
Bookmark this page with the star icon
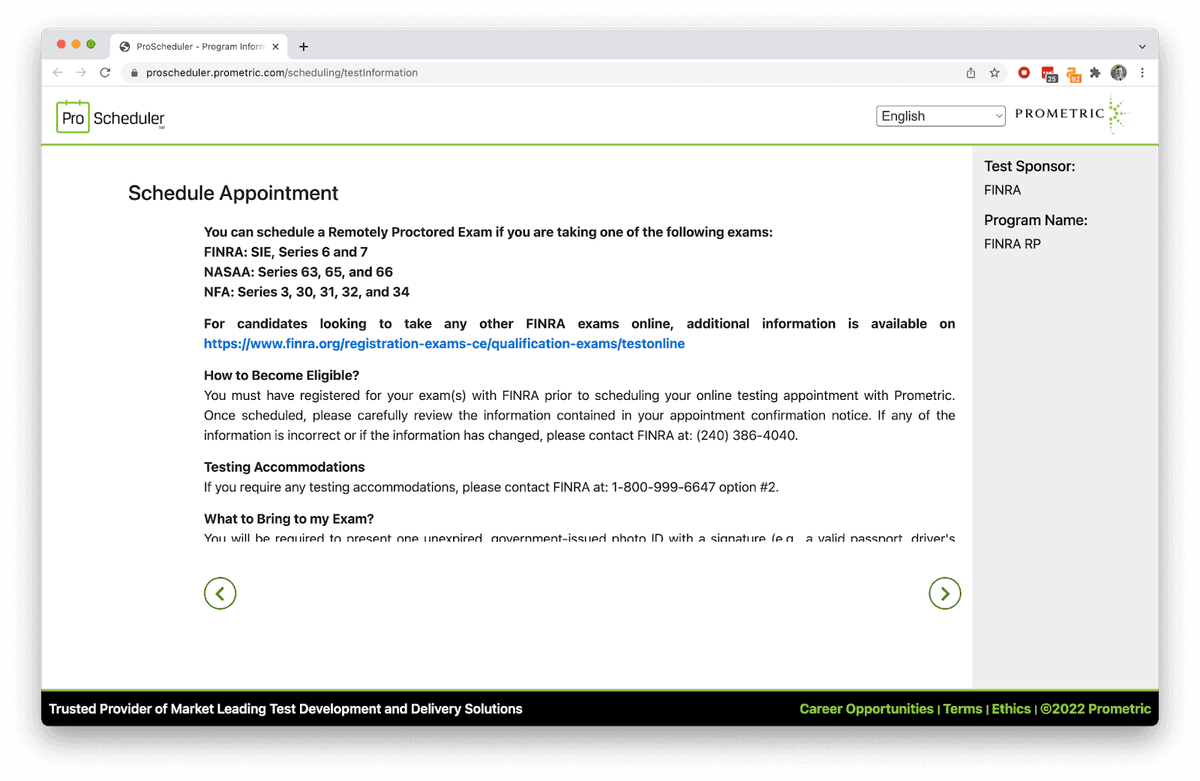click(x=995, y=73)
